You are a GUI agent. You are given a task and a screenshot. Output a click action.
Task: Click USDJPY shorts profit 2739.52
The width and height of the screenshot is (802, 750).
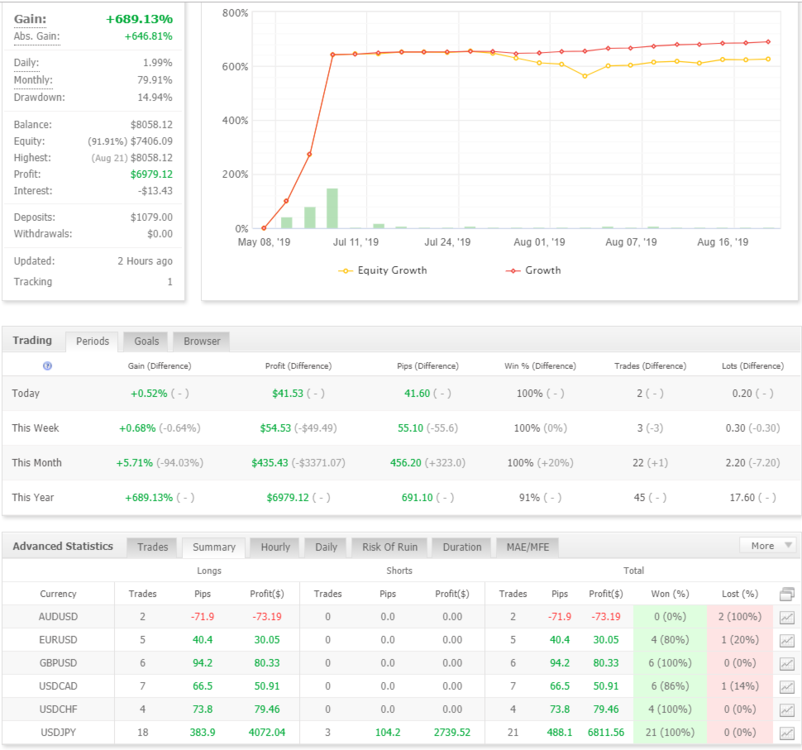point(452,733)
